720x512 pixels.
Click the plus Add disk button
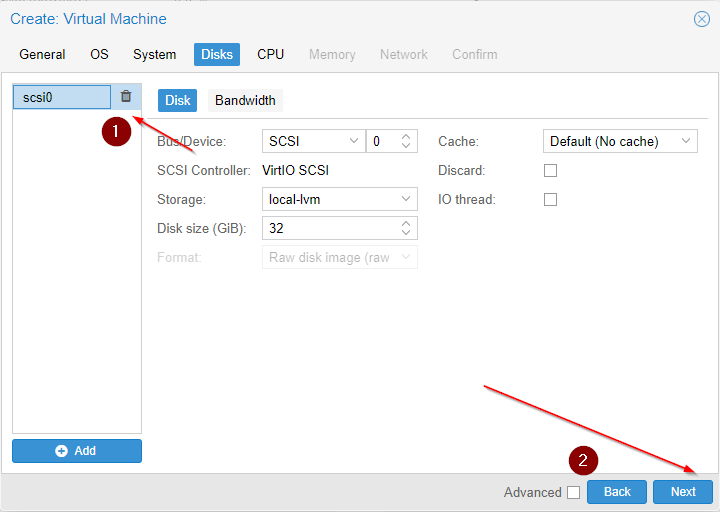[77, 451]
